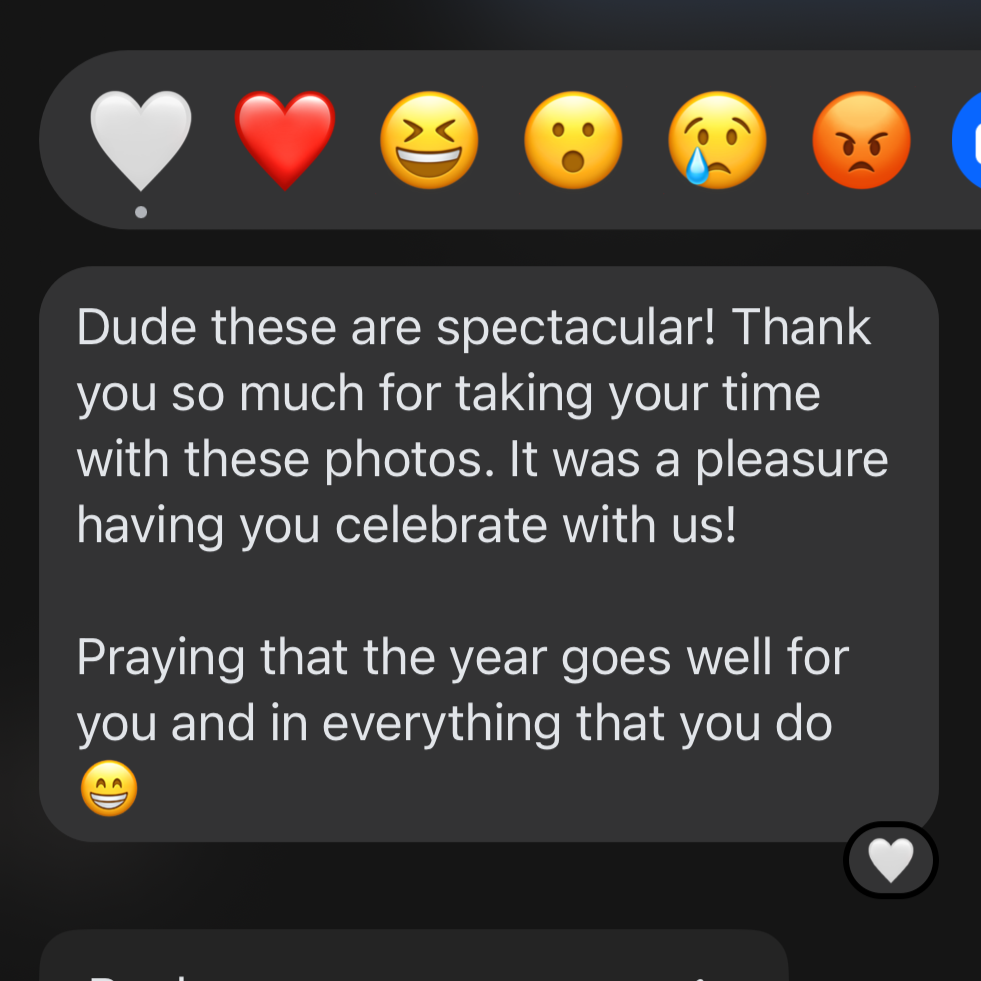React with the red heart emoji
981x981 pixels.
coord(285,140)
